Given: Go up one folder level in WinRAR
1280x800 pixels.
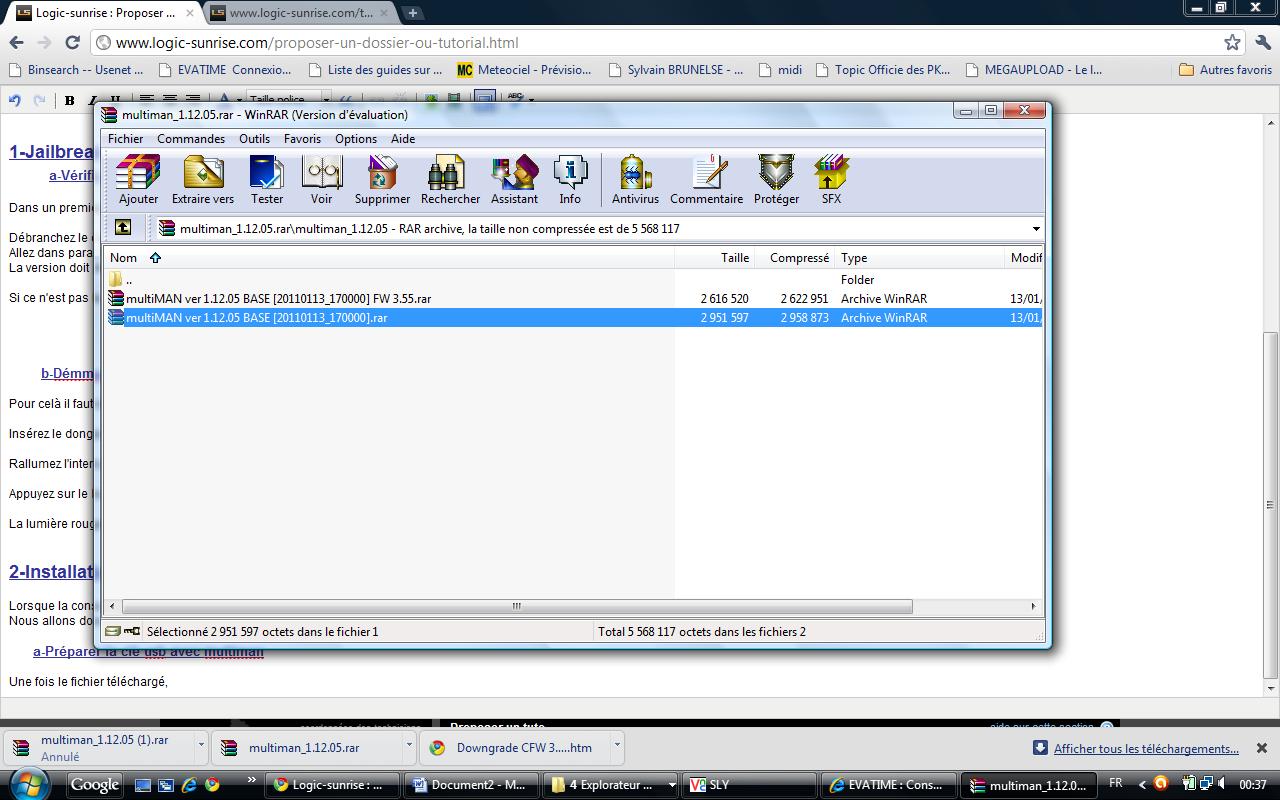Looking at the screenshot, I should pos(123,228).
